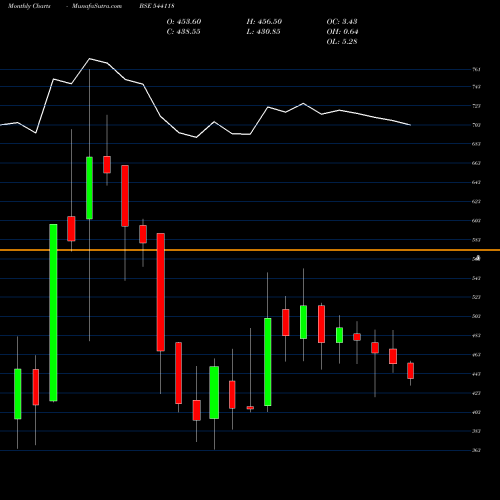The height and width of the screenshot is (500, 500).
Task: Click the 'Monthly Charts' title text
Action: [x=29, y=6]
